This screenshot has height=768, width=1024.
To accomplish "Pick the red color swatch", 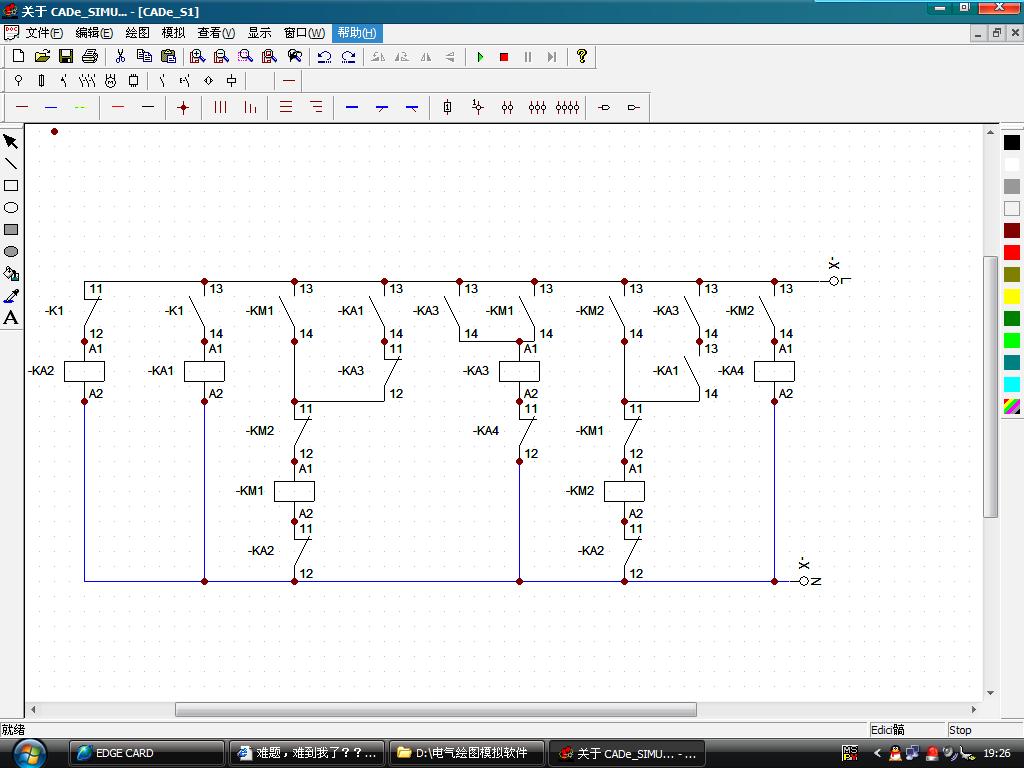I will [x=1012, y=253].
